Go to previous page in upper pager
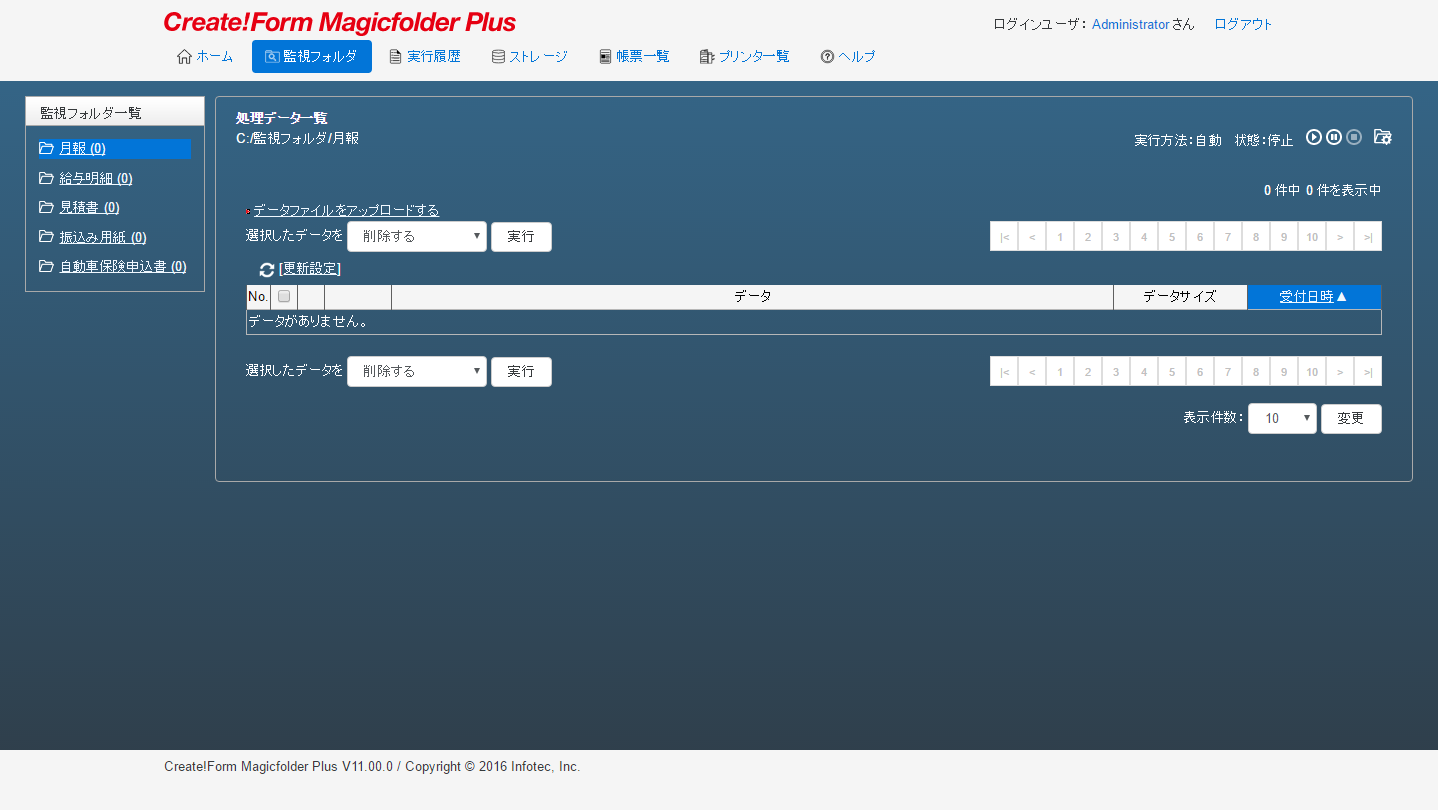This screenshot has width=1438, height=810. [x=1032, y=237]
